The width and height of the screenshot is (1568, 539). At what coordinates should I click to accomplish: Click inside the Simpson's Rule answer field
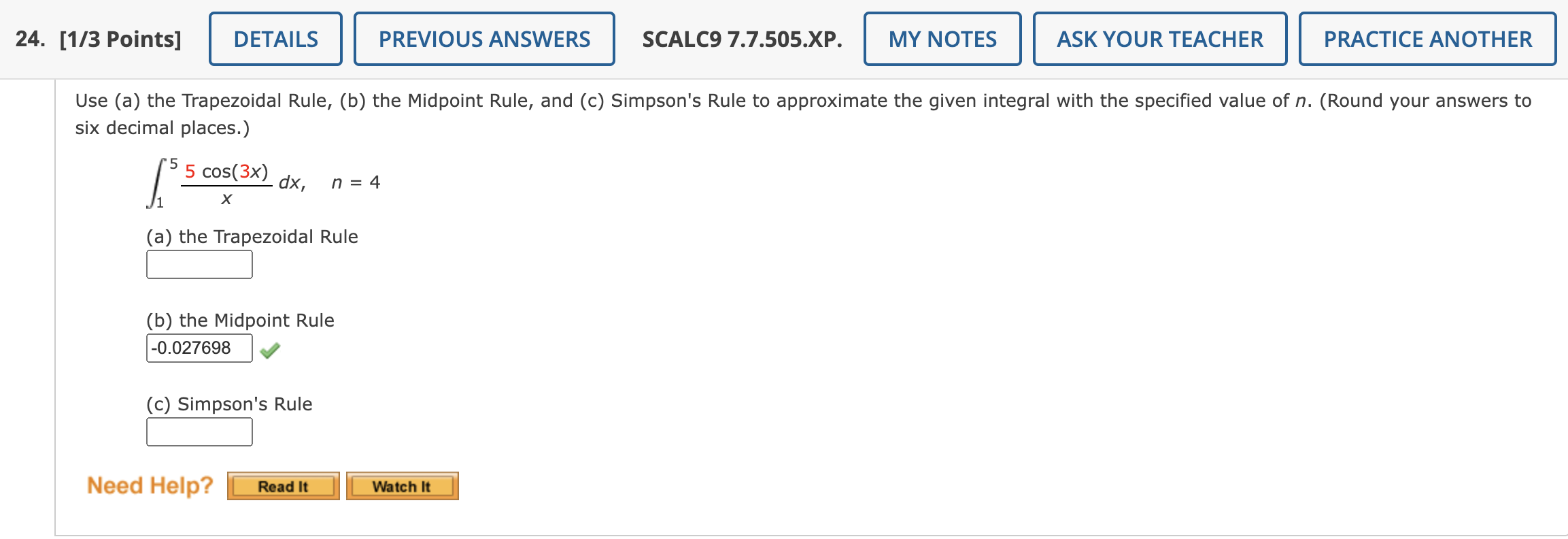tap(199, 431)
